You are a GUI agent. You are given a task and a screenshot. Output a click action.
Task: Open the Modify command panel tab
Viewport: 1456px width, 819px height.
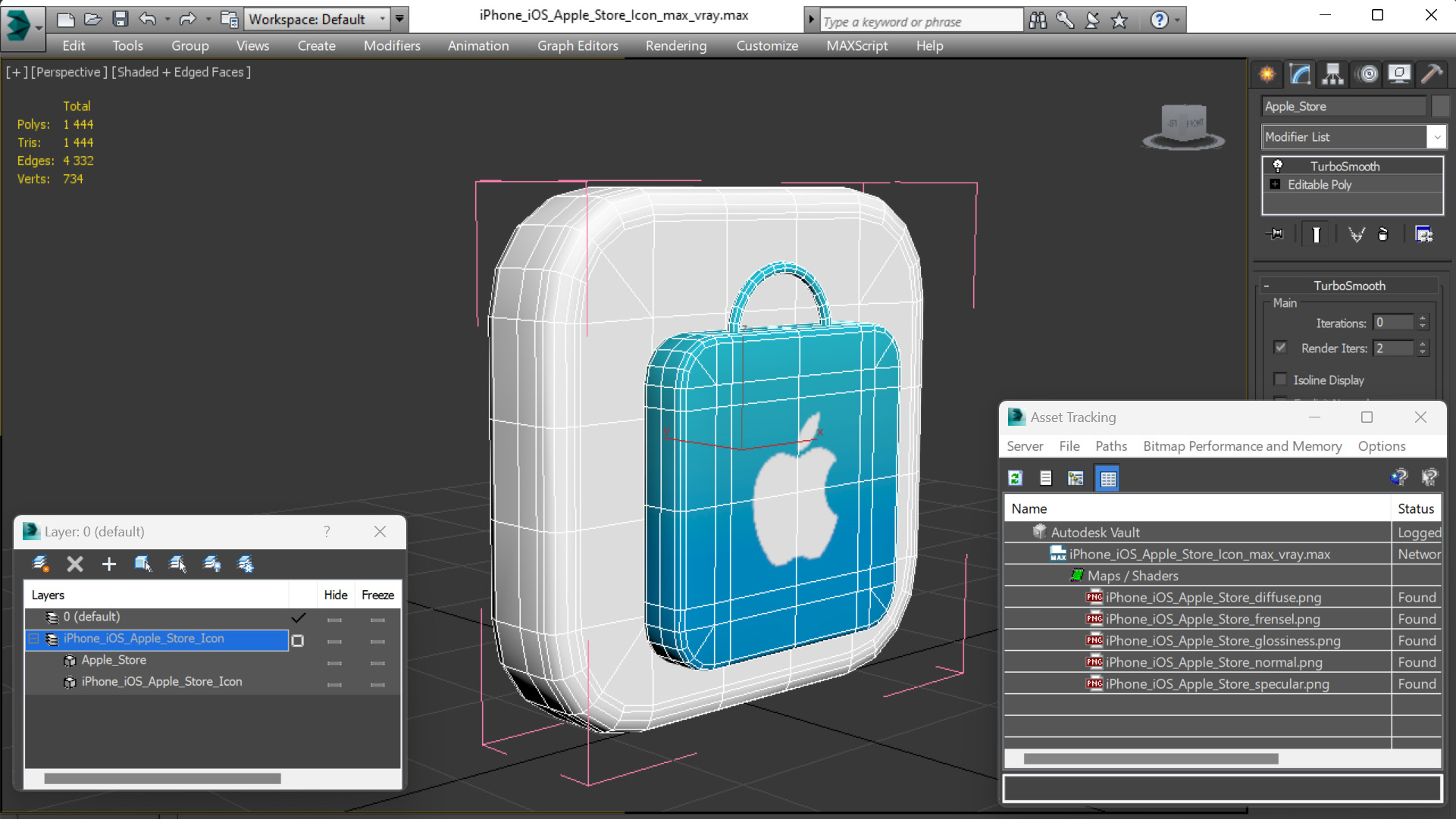[x=1301, y=73]
